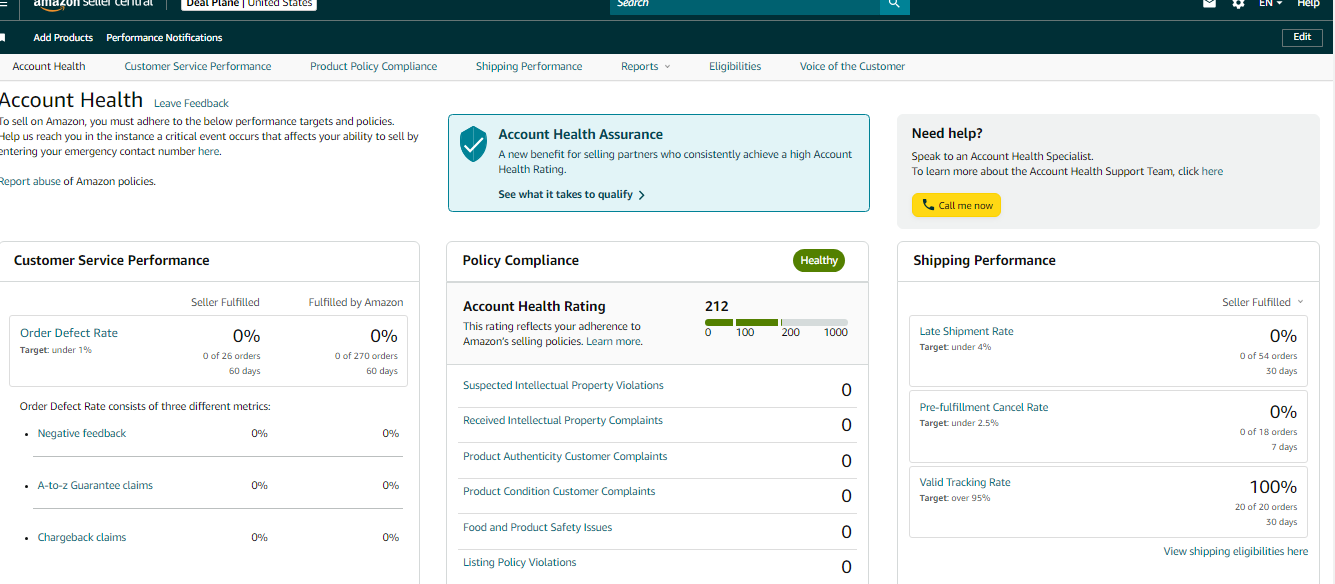The height and width of the screenshot is (584, 1335).
Task: Click the emergency contact 'here' link
Action: [x=208, y=152]
